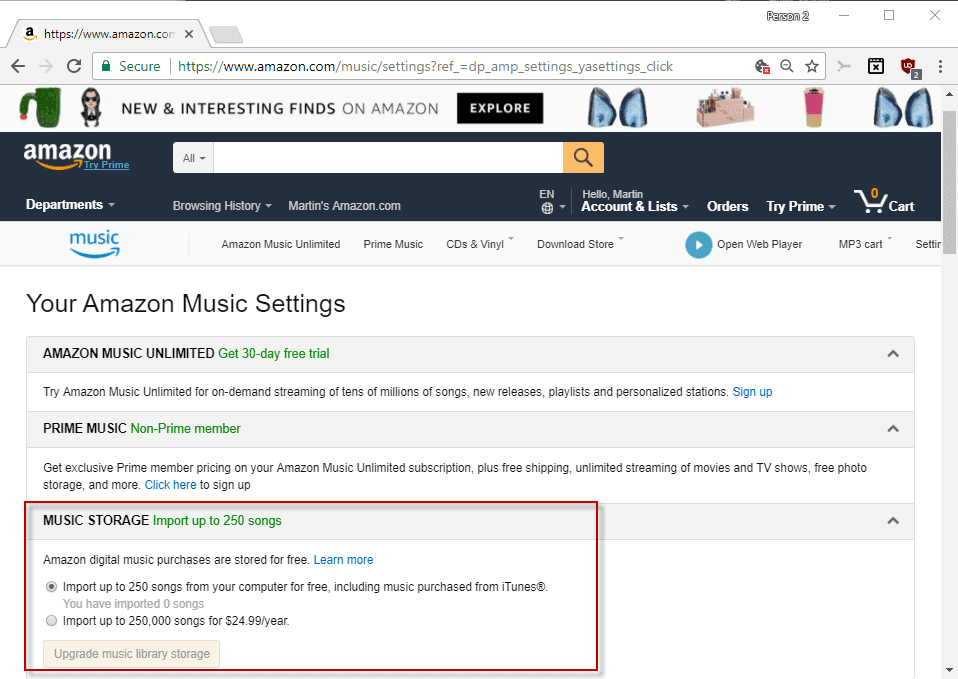Image resolution: width=958 pixels, height=679 pixels.
Task: Click the Open Web Player play icon
Action: coord(698,244)
